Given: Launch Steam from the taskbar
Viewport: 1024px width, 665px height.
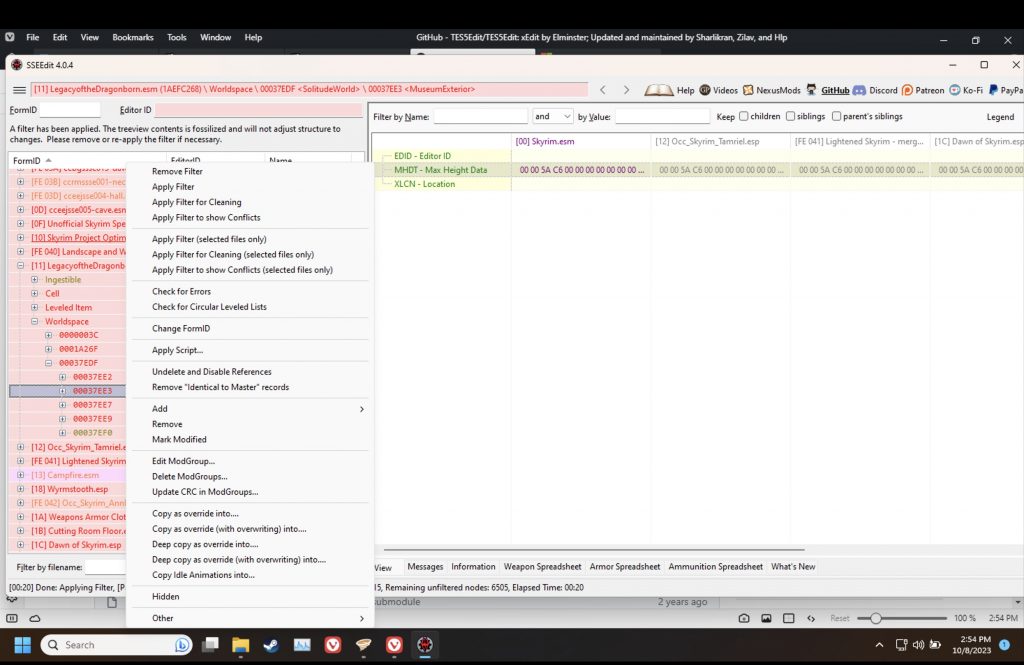Looking at the screenshot, I should 271,645.
